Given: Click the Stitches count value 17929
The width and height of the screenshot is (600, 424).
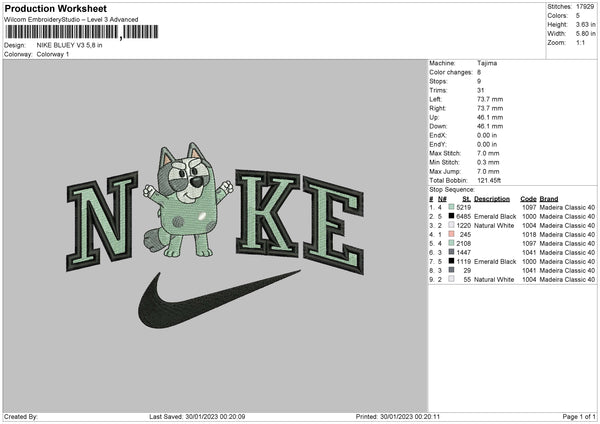Looking at the screenshot, I should tap(585, 7).
